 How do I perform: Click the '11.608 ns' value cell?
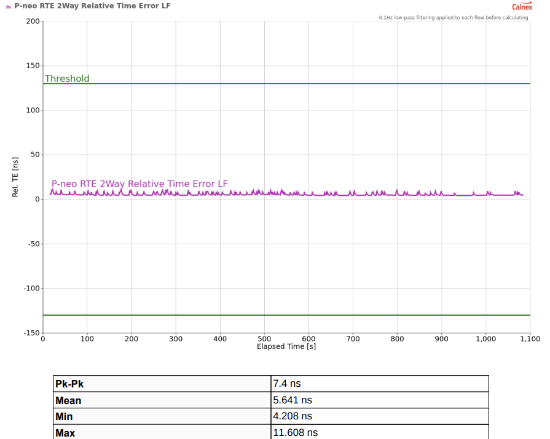coord(380,432)
